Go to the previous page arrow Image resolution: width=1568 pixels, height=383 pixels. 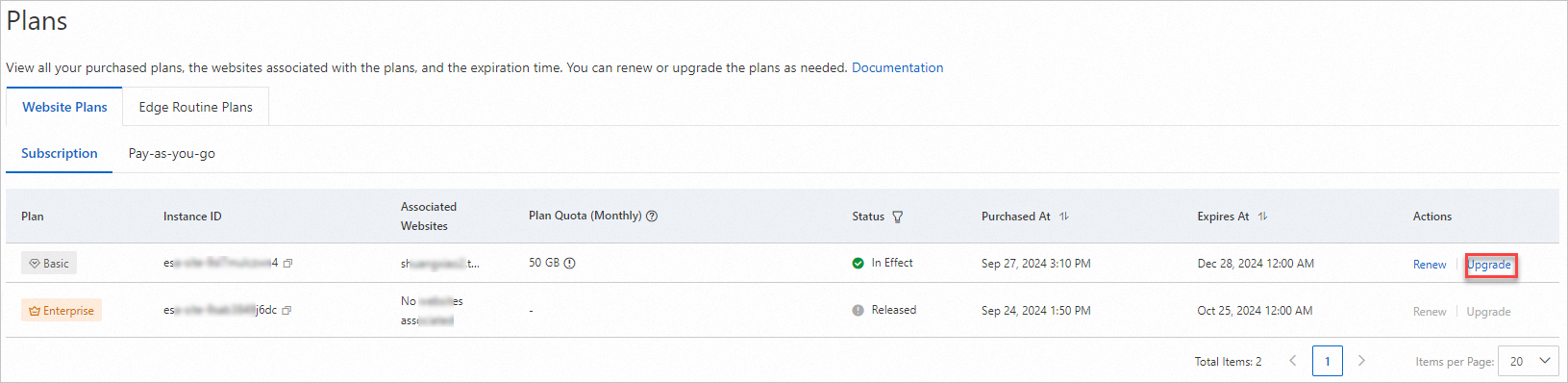point(1293,361)
